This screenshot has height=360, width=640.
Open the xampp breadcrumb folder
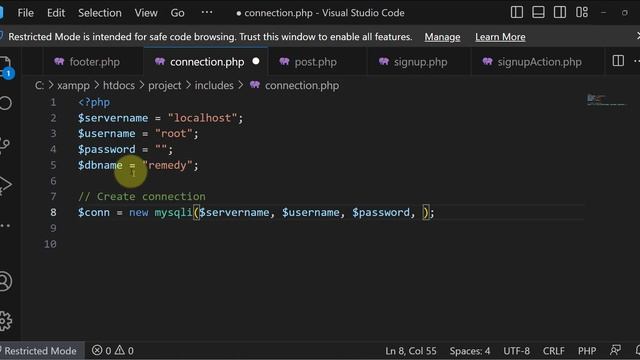pyautogui.click(x=73, y=85)
